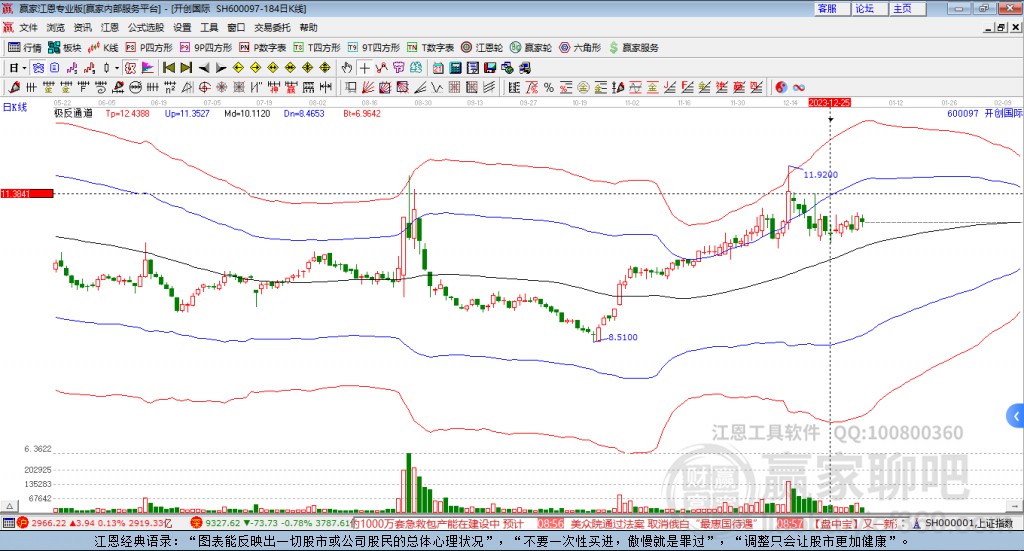Image resolution: width=1024 pixels, height=551 pixels.
Task: Select the circled crosshair target tool
Action: 204,87
